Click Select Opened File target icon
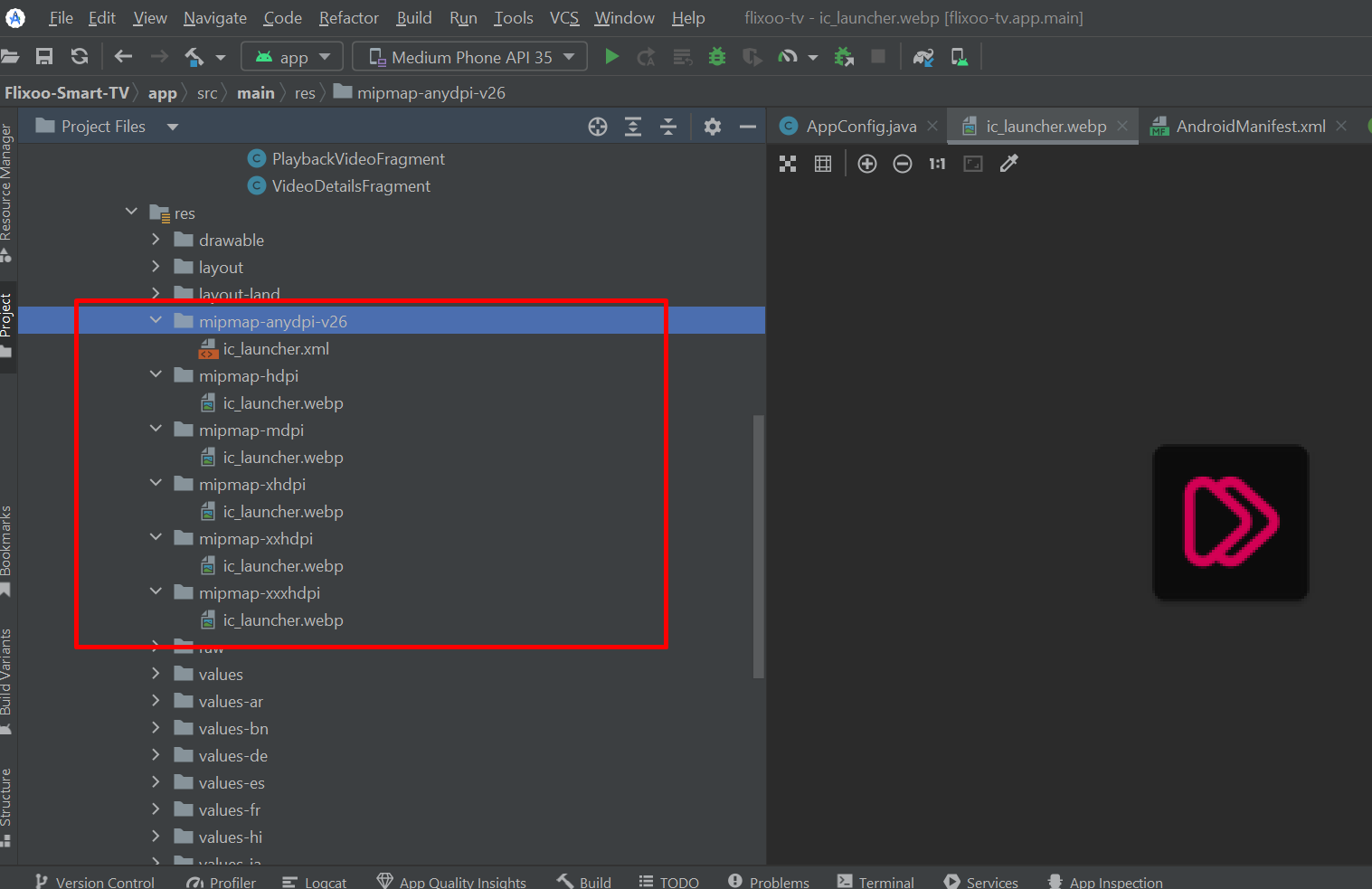1372x889 pixels. point(597,127)
